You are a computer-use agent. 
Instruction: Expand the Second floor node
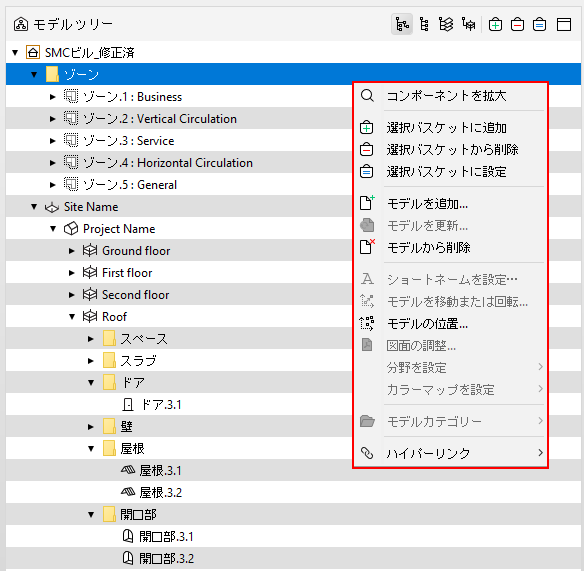tap(72, 295)
